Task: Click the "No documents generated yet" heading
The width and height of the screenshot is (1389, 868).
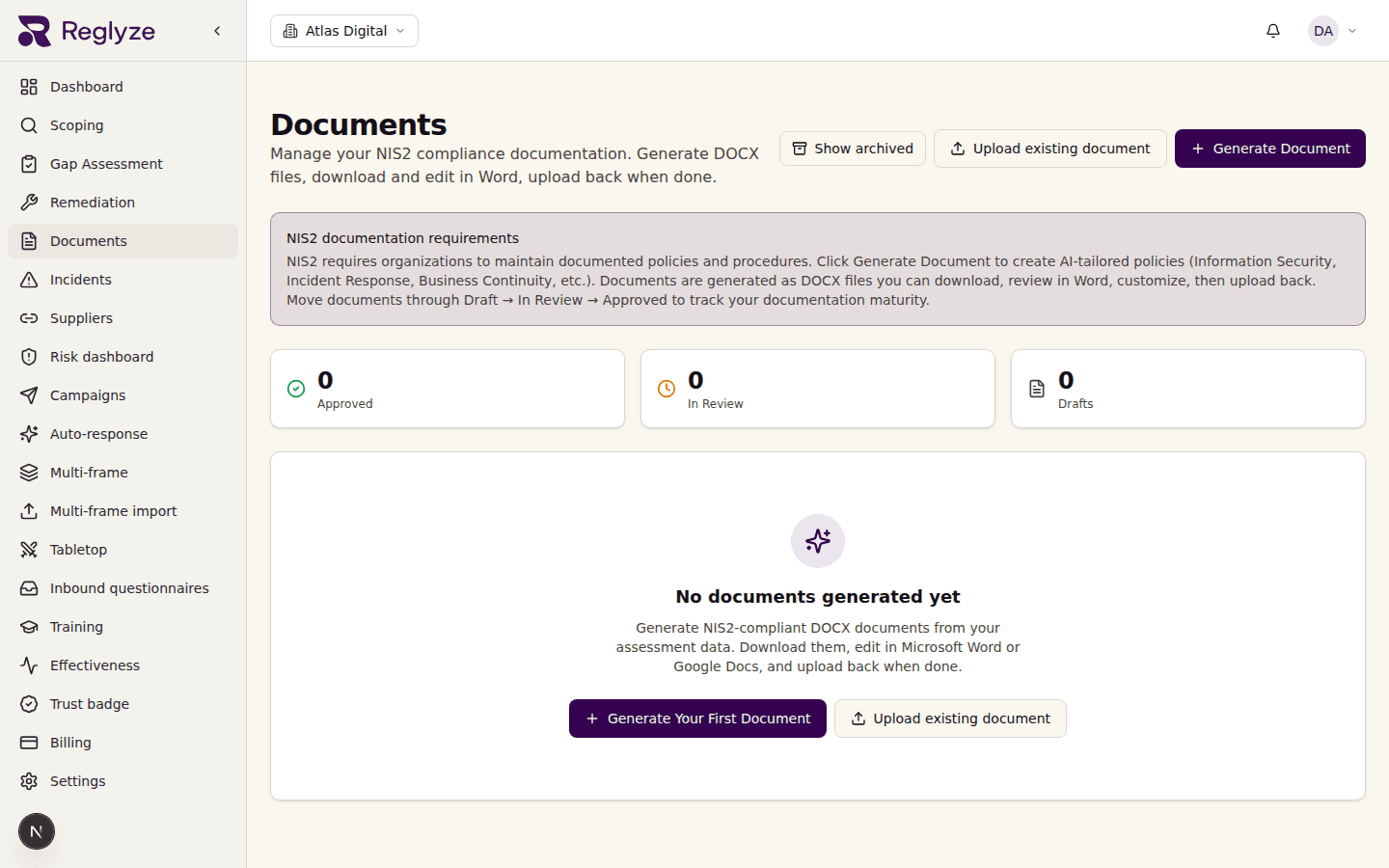Action: point(818,597)
